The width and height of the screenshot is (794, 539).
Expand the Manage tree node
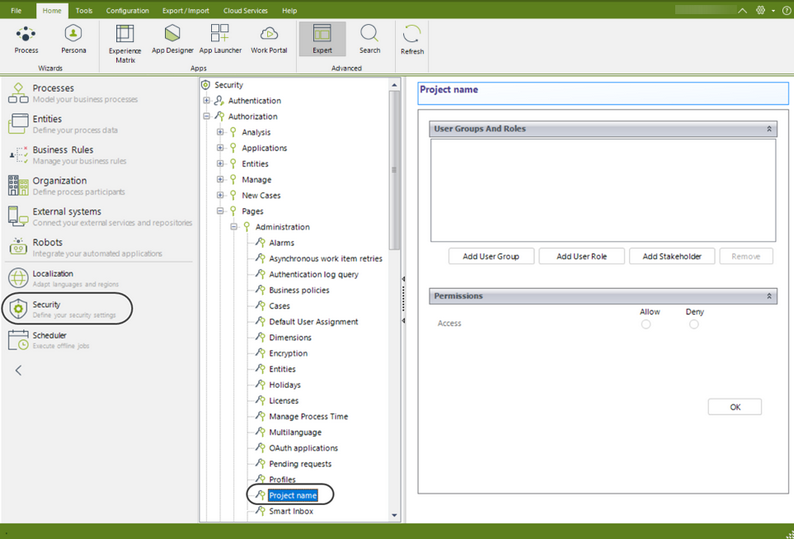point(220,179)
